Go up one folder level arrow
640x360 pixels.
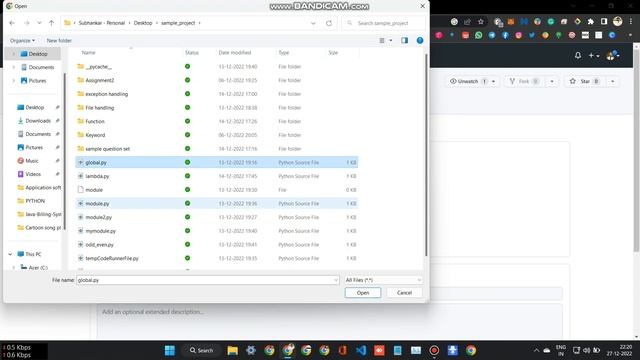51,23
